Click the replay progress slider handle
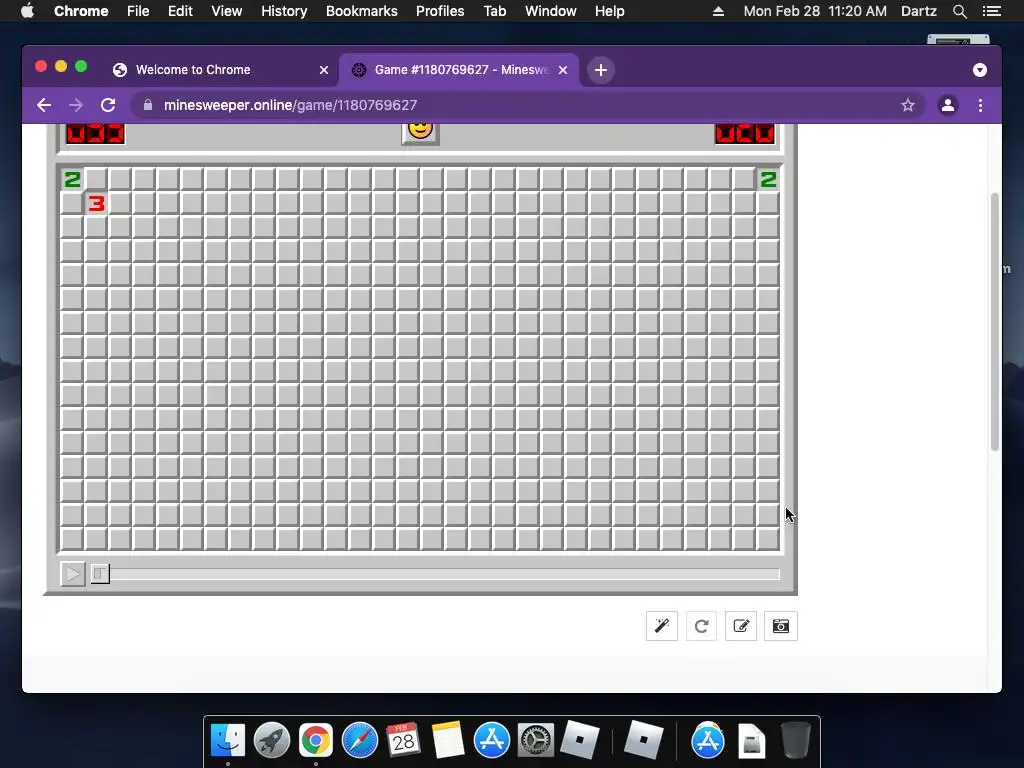This screenshot has width=1024, height=768. (x=99, y=573)
